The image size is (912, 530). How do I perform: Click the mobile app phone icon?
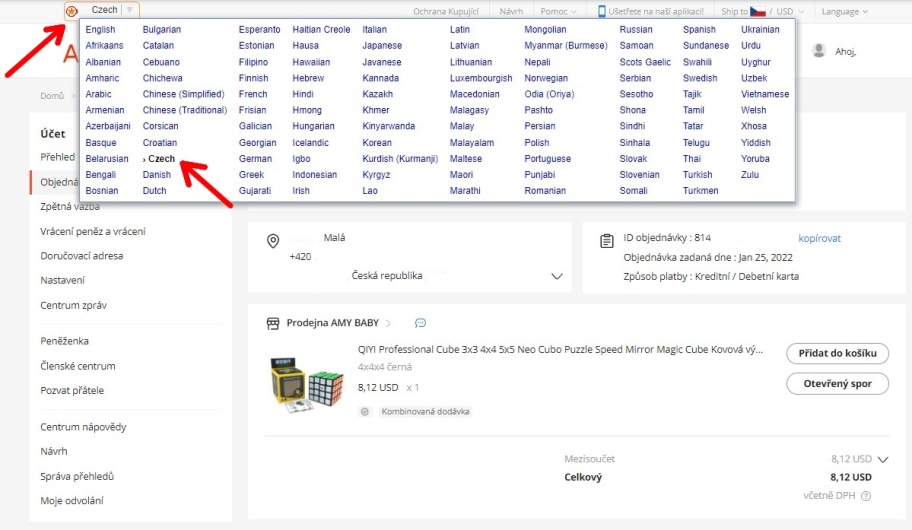point(602,12)
